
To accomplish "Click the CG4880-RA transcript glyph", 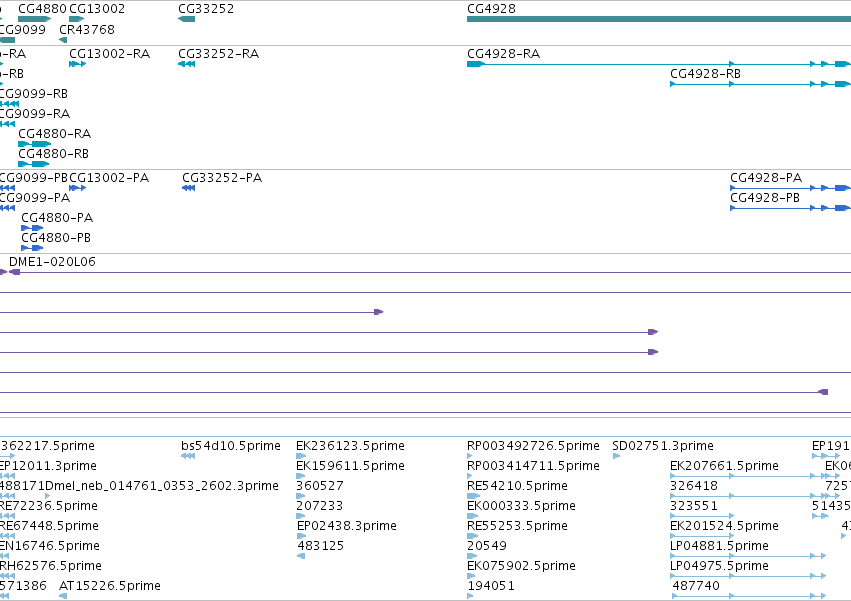I will pyautogui.click(x=34, y=144).
